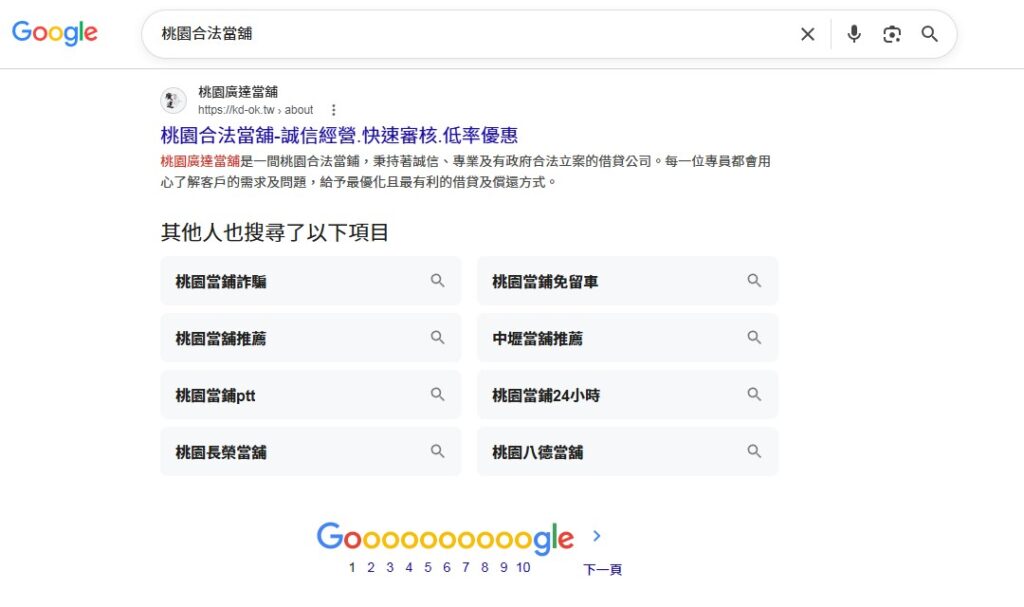
Task: Search related query 中壢當舖推薦
Action: coord(628,338)
